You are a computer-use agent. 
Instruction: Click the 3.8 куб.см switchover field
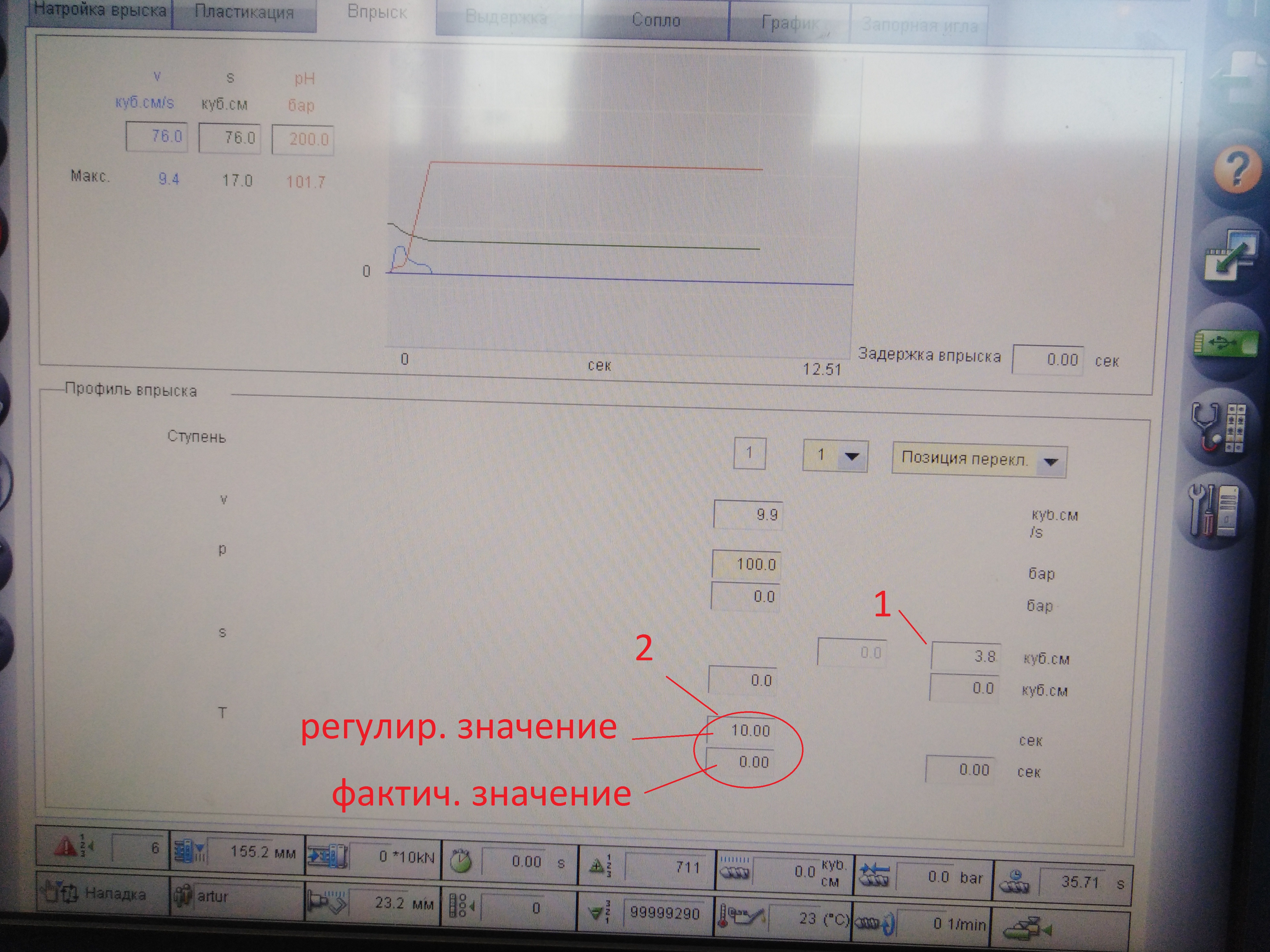pos(966,656)
